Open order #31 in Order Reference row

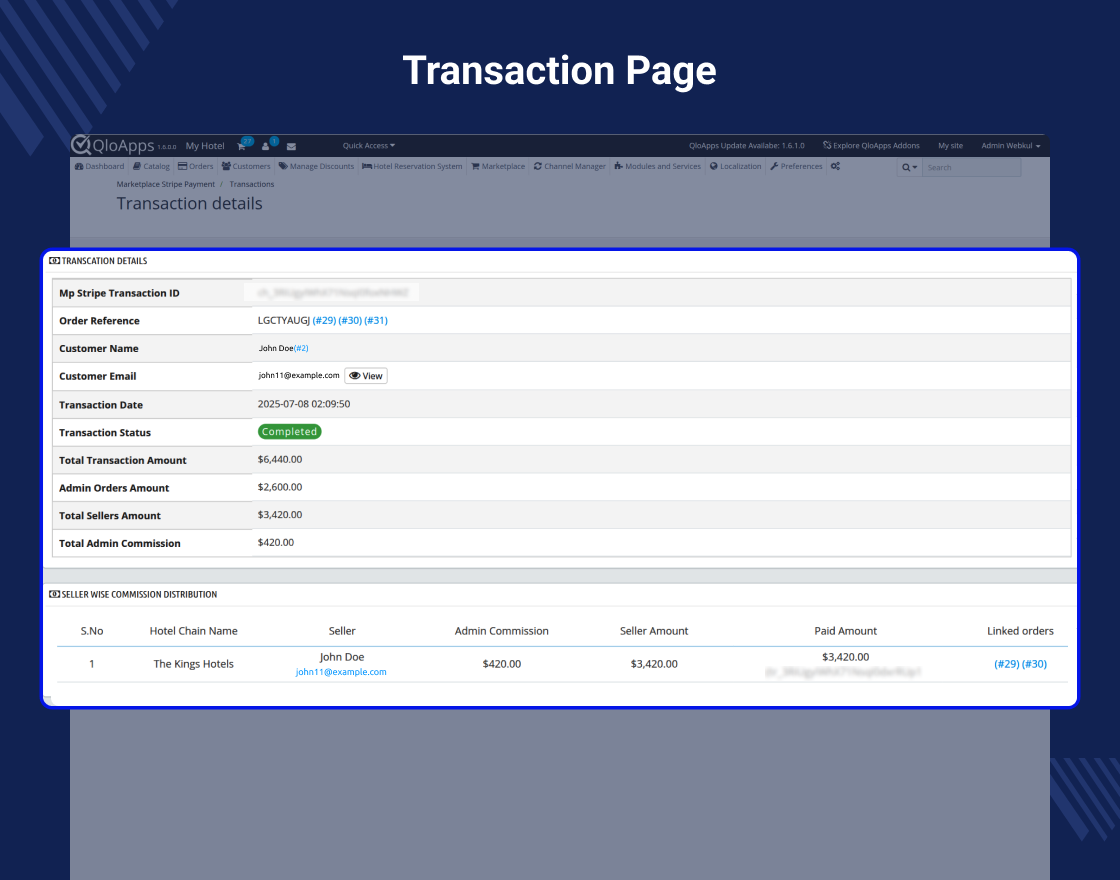[376, 321]
